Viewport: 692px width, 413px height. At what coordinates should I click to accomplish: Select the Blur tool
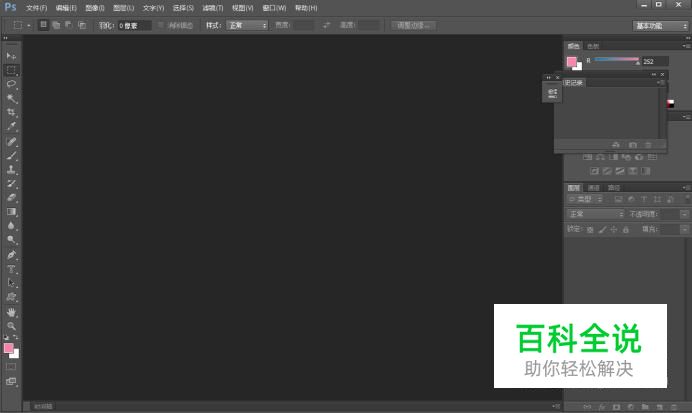pos(11,226)
